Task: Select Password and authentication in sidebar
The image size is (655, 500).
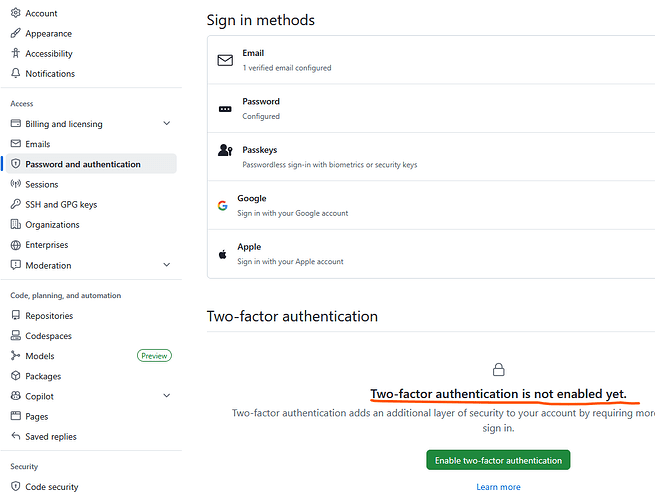Action: [91, 164]
